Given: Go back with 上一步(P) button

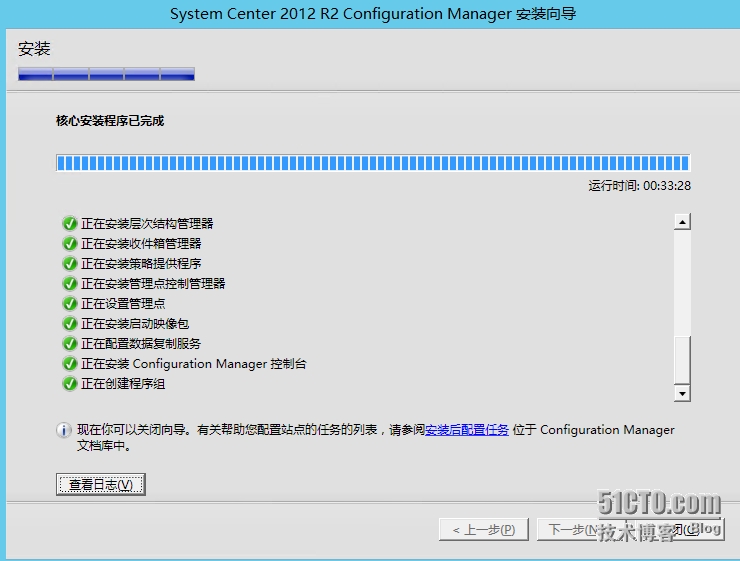Looking at the screenshot, I should coord(484,530).
